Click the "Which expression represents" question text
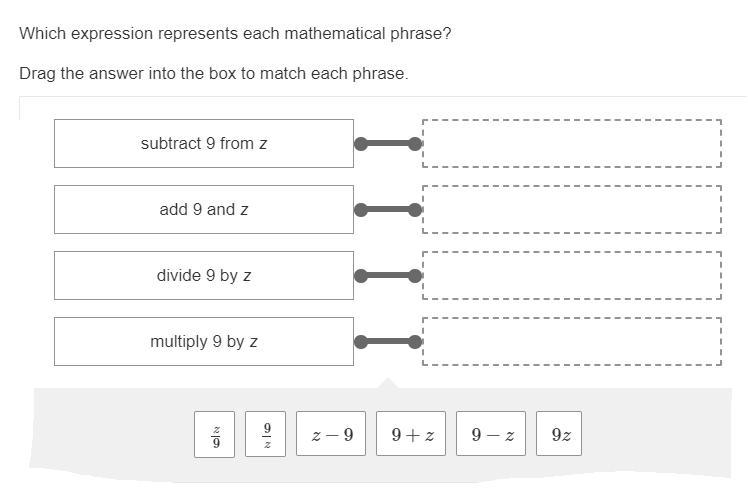The image size is (748, 491). [235, 33]
